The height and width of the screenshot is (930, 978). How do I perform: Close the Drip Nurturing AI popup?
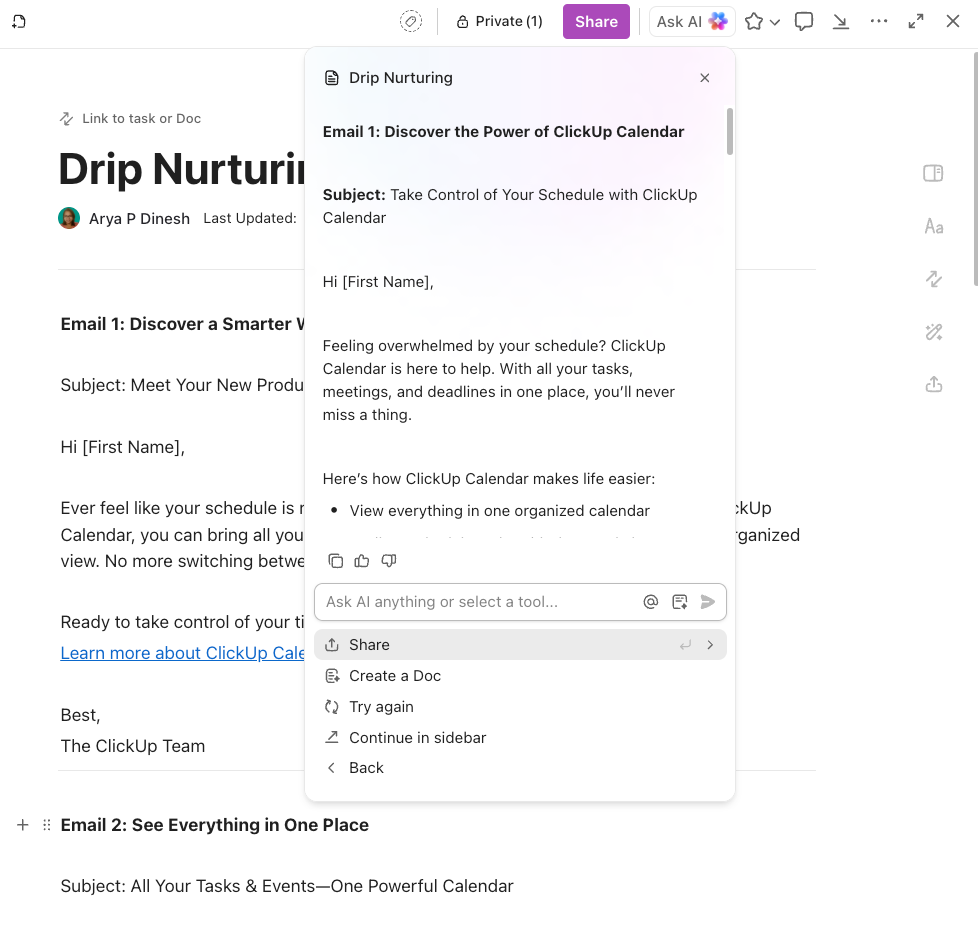pyautogui.click(x=705, y=78)
